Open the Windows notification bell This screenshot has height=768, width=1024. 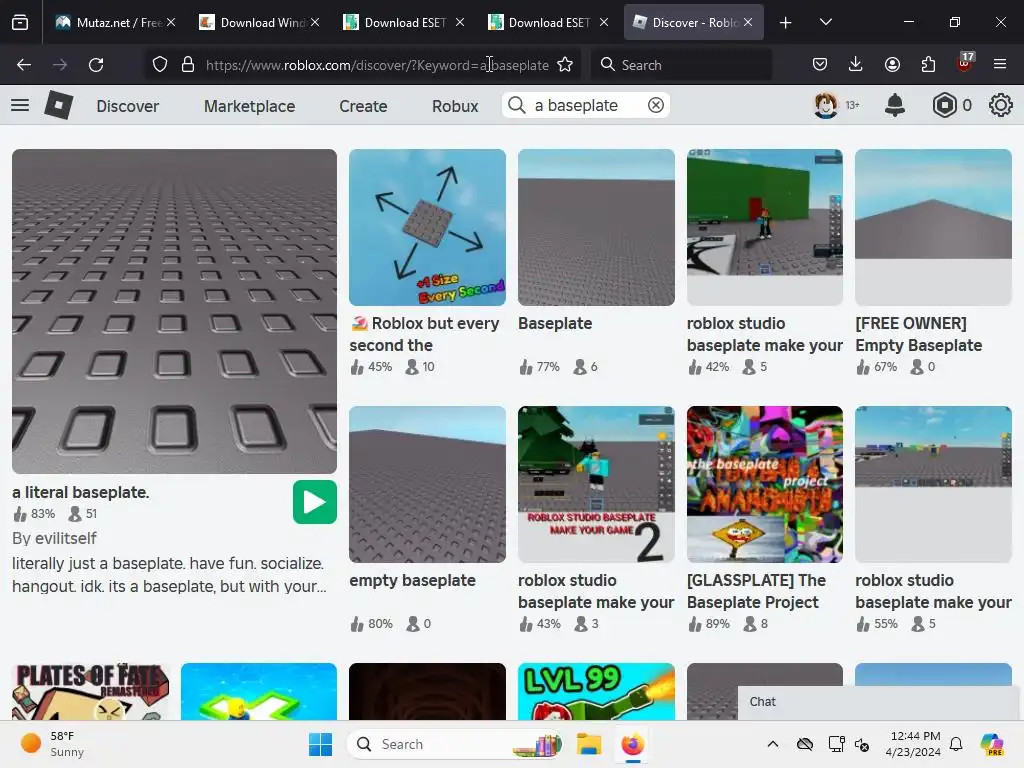tap(956, 744)
